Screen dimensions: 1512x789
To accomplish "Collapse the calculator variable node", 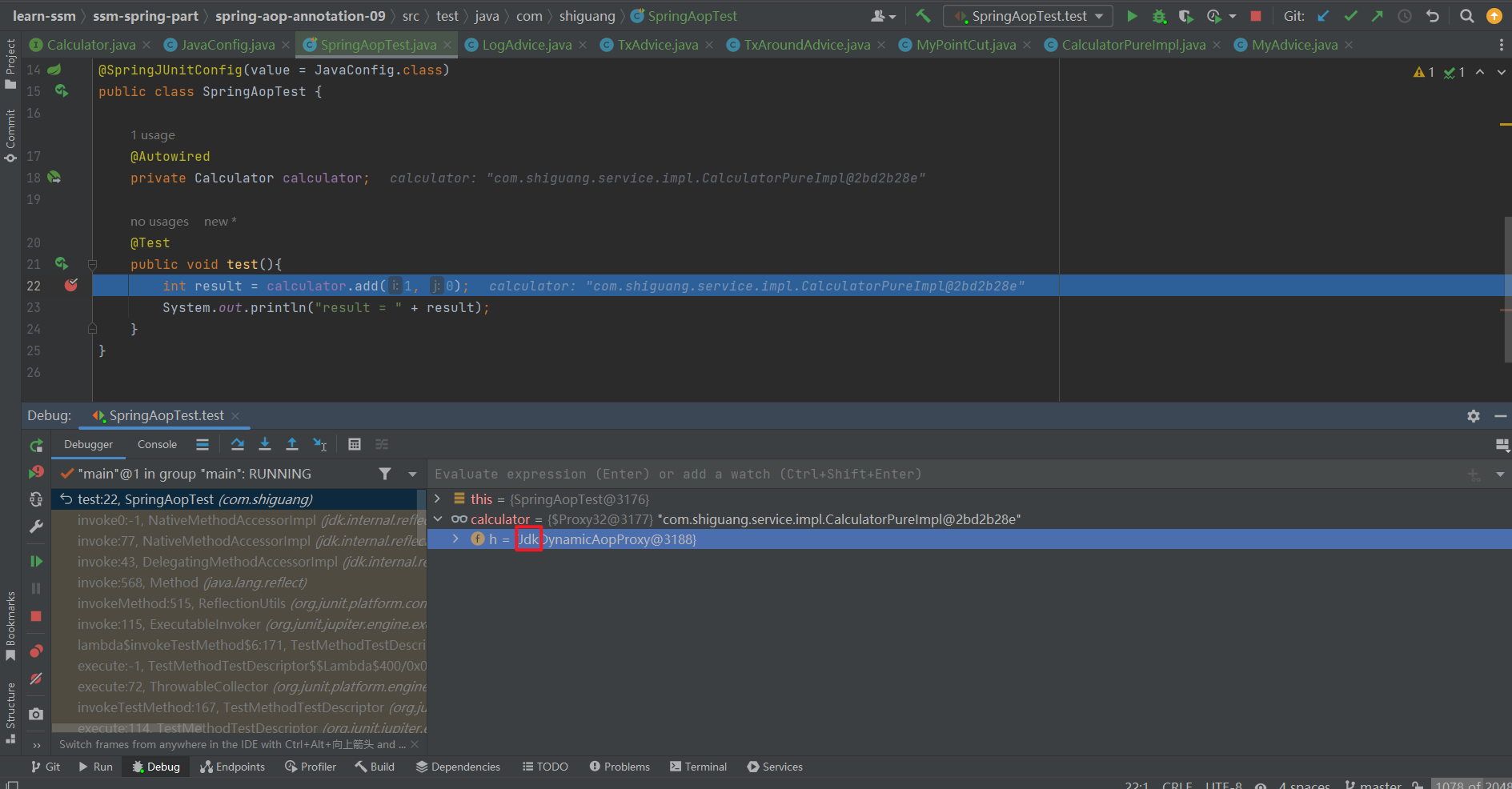I will 438,519.
